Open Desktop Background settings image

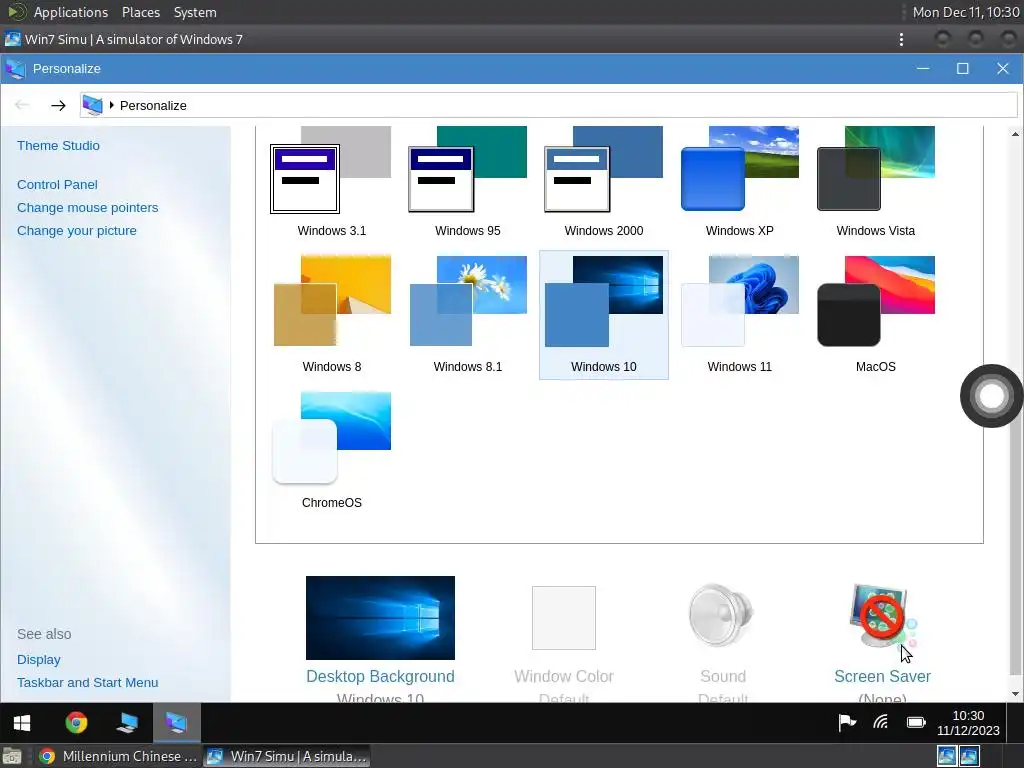tap(380, 617)
